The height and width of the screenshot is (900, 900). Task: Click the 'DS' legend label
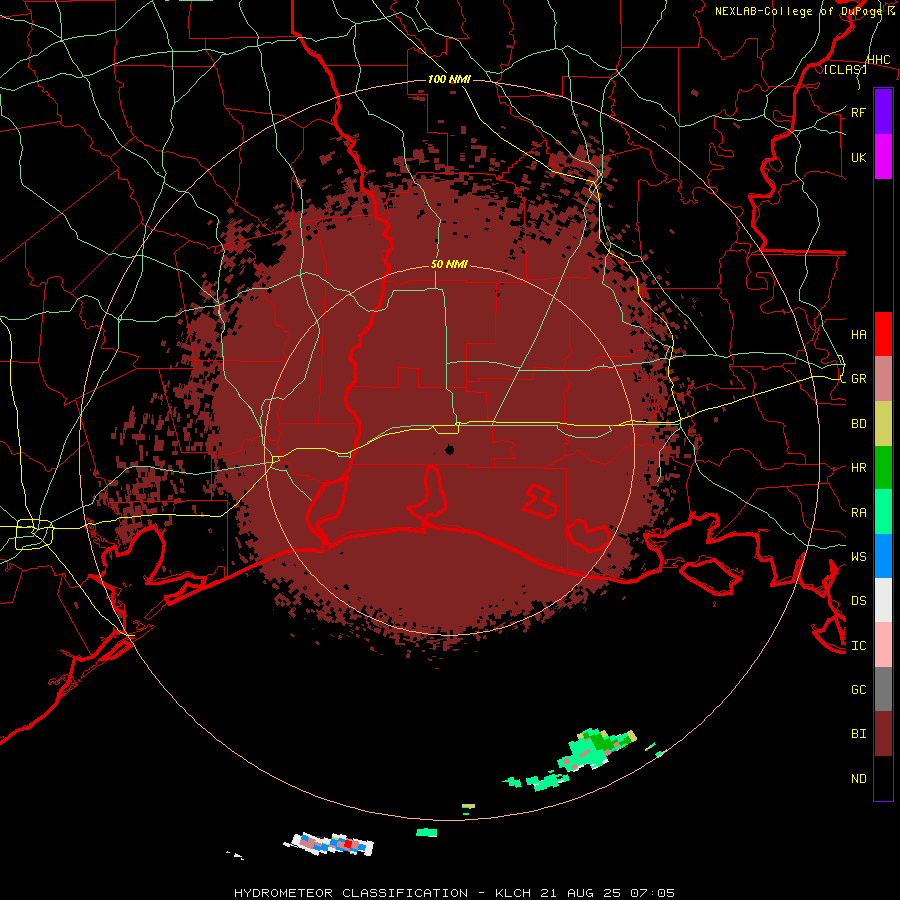pos(859,601)
